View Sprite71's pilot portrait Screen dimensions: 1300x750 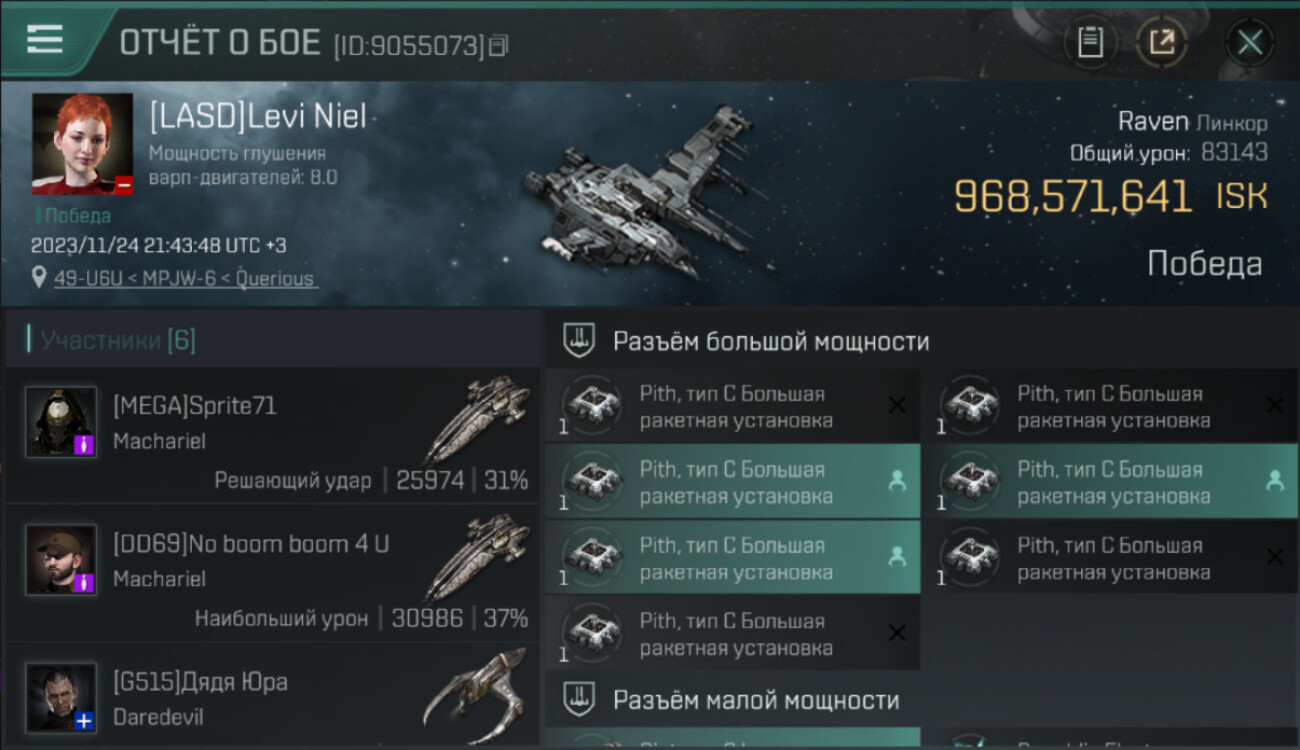coord(61,422)
